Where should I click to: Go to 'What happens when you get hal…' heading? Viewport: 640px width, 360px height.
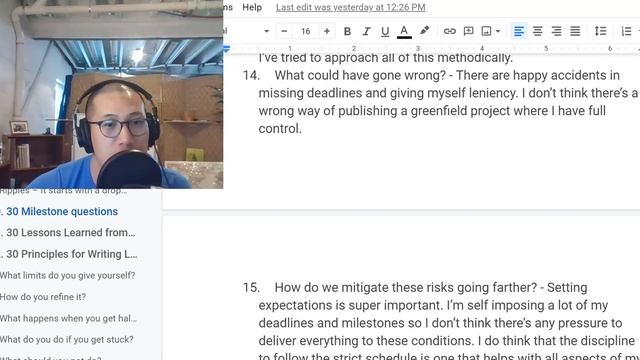click(68, 318)
